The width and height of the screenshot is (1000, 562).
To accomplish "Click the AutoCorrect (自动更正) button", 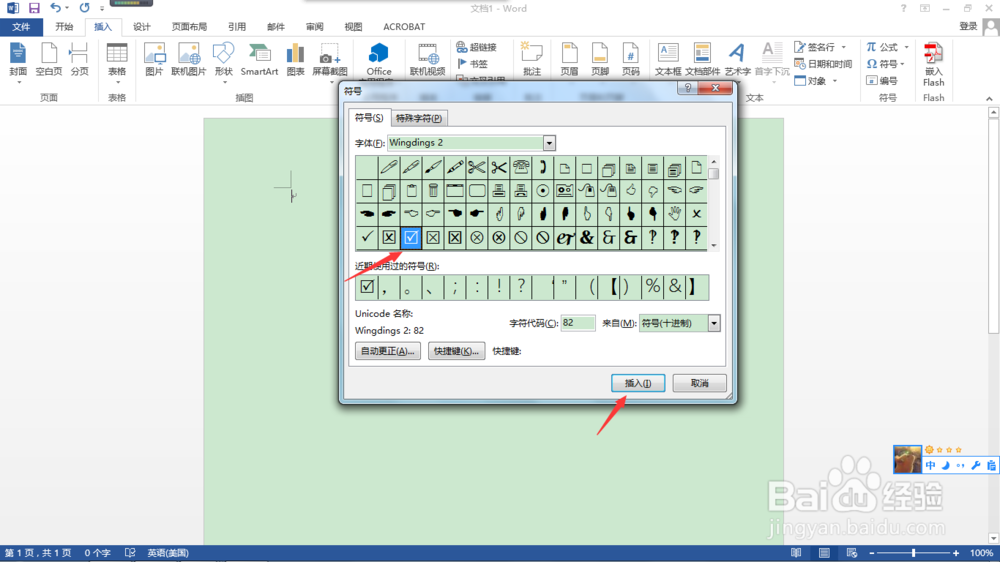I will (x=388, y=351).
